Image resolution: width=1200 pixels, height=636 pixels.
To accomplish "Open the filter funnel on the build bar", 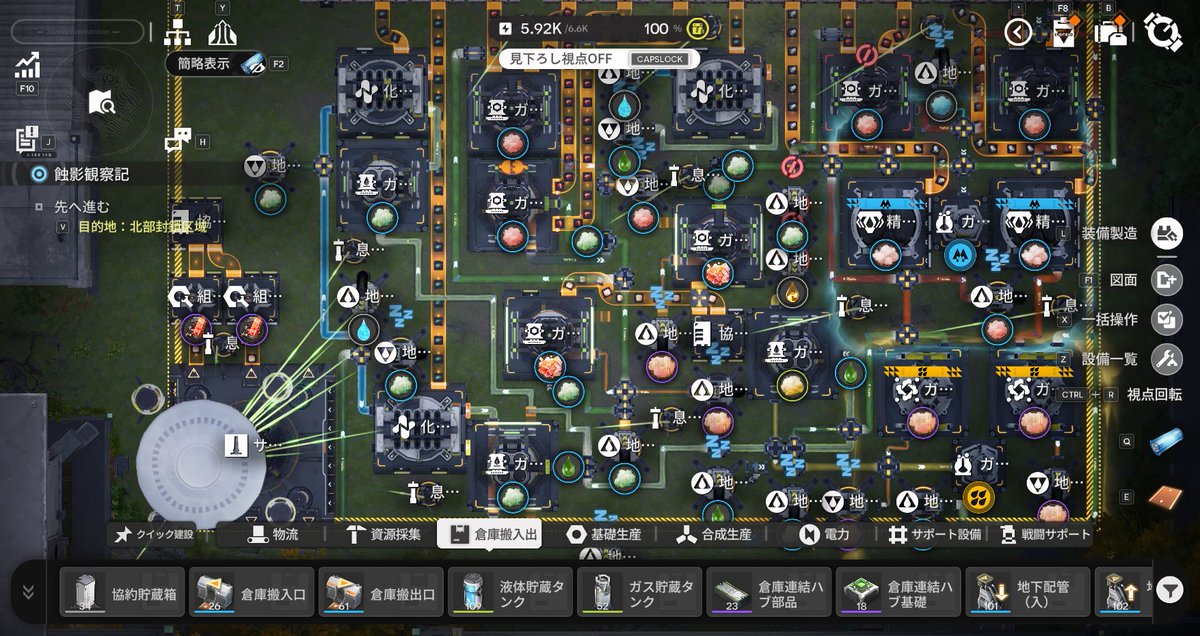I will [x=1169, y=591].
